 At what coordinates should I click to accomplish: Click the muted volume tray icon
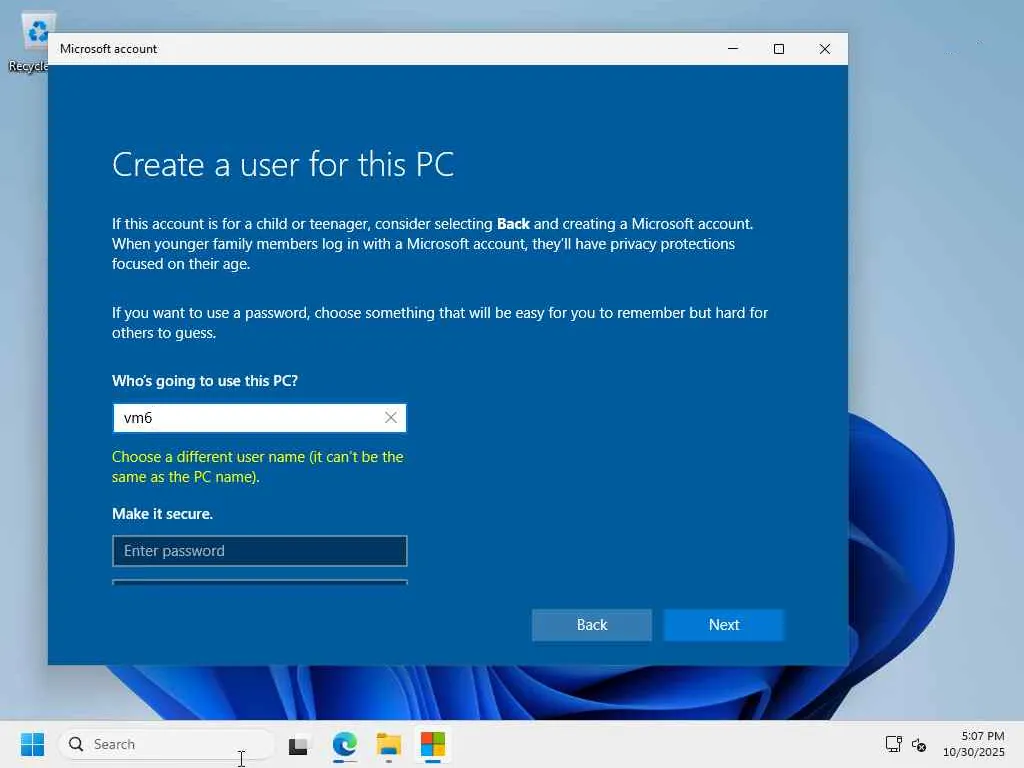click(919, 744)
